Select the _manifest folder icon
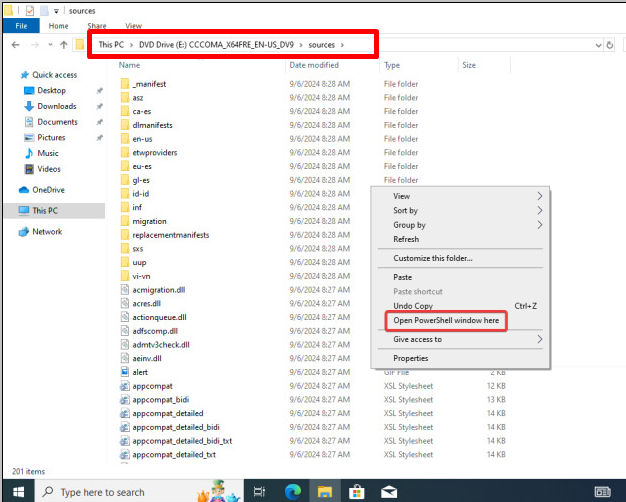The image size is (626, 502). coord(125,84)
